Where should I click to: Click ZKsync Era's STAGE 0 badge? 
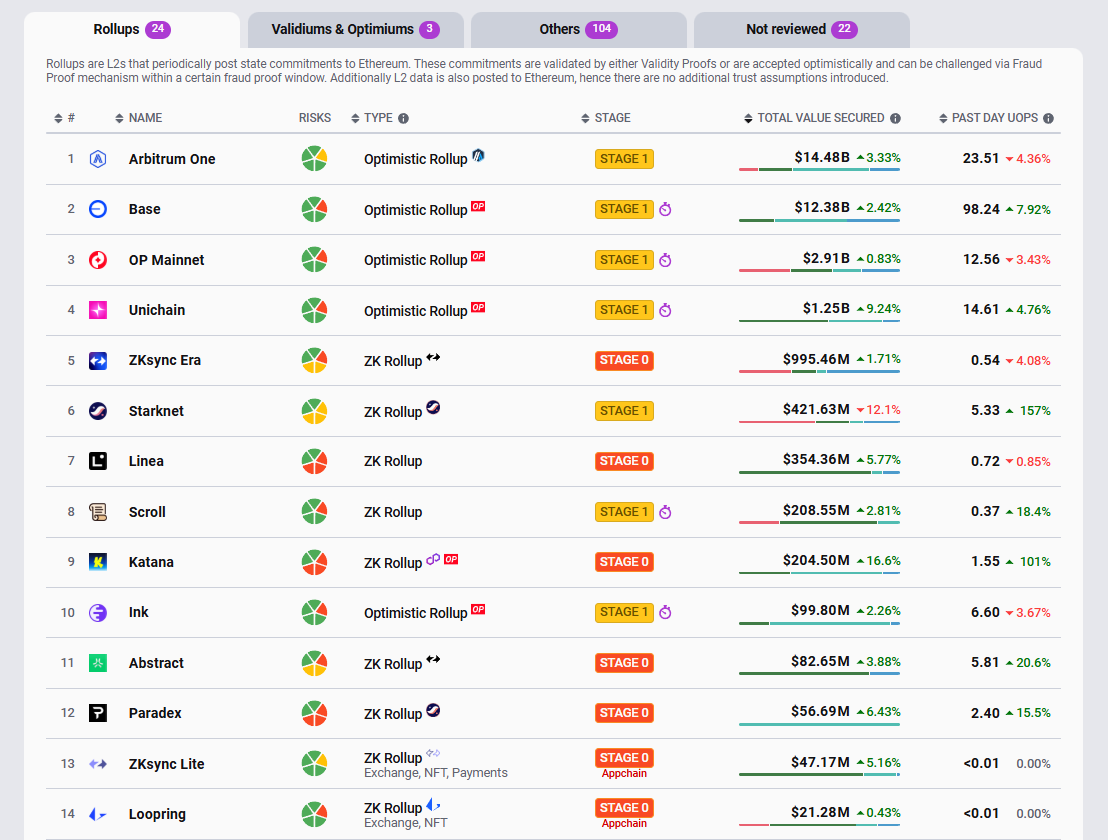point(624,360)
